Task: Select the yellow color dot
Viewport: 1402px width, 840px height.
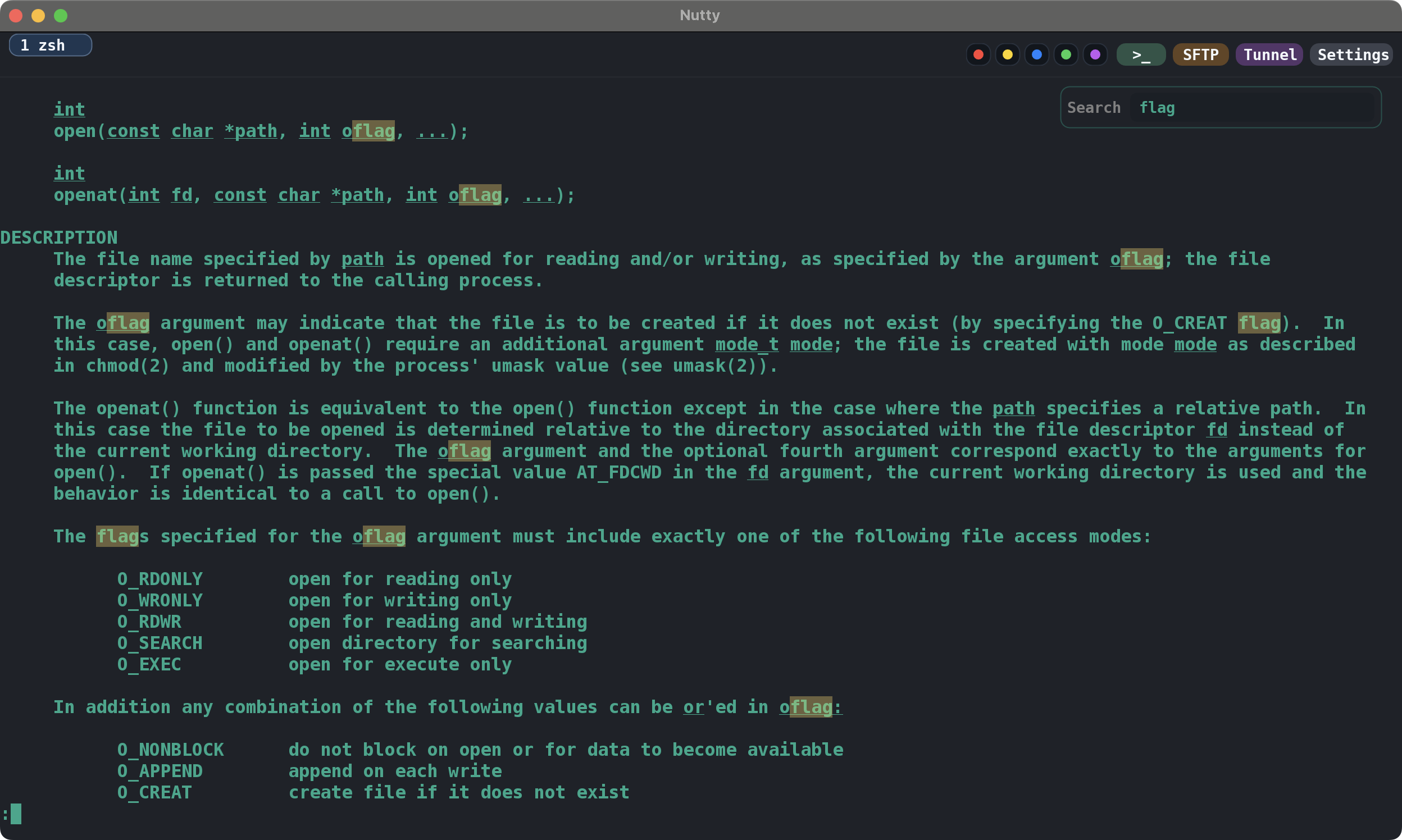Action: [1007, 55]
